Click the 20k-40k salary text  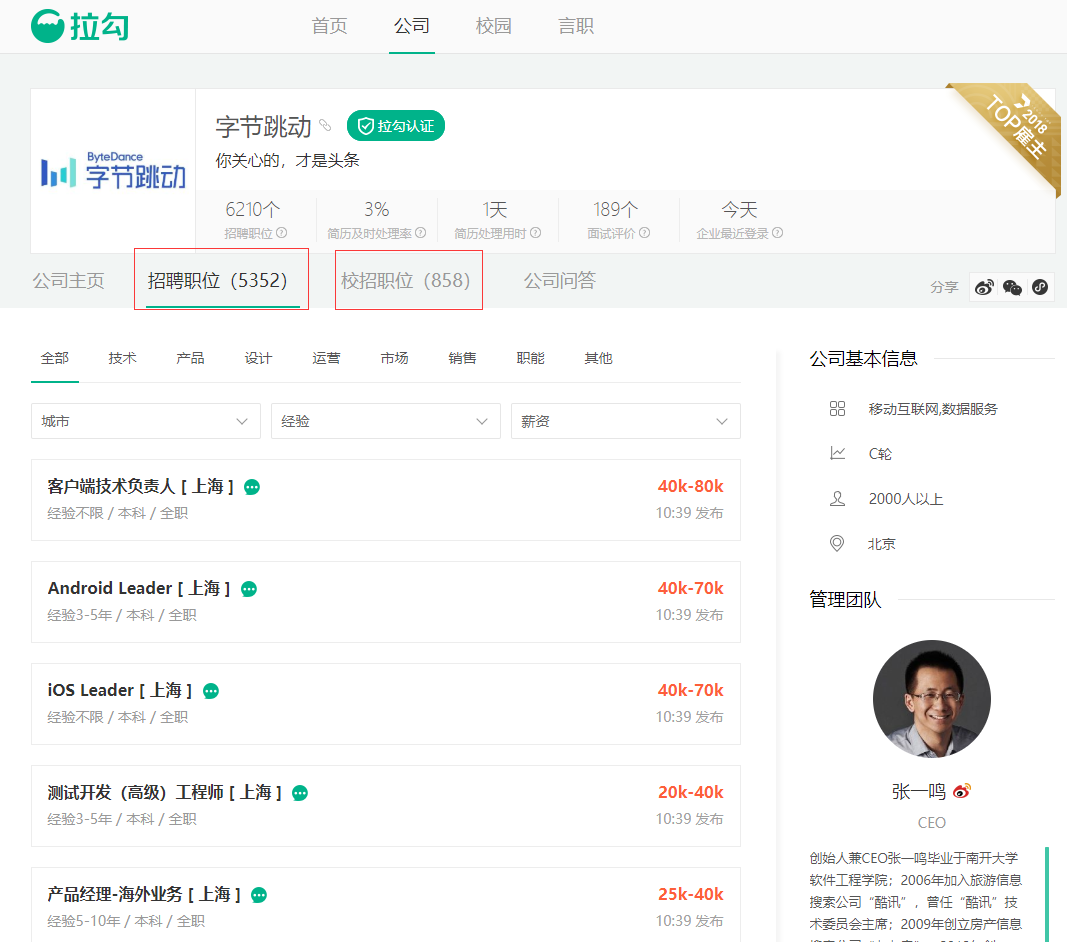[690, 793]
